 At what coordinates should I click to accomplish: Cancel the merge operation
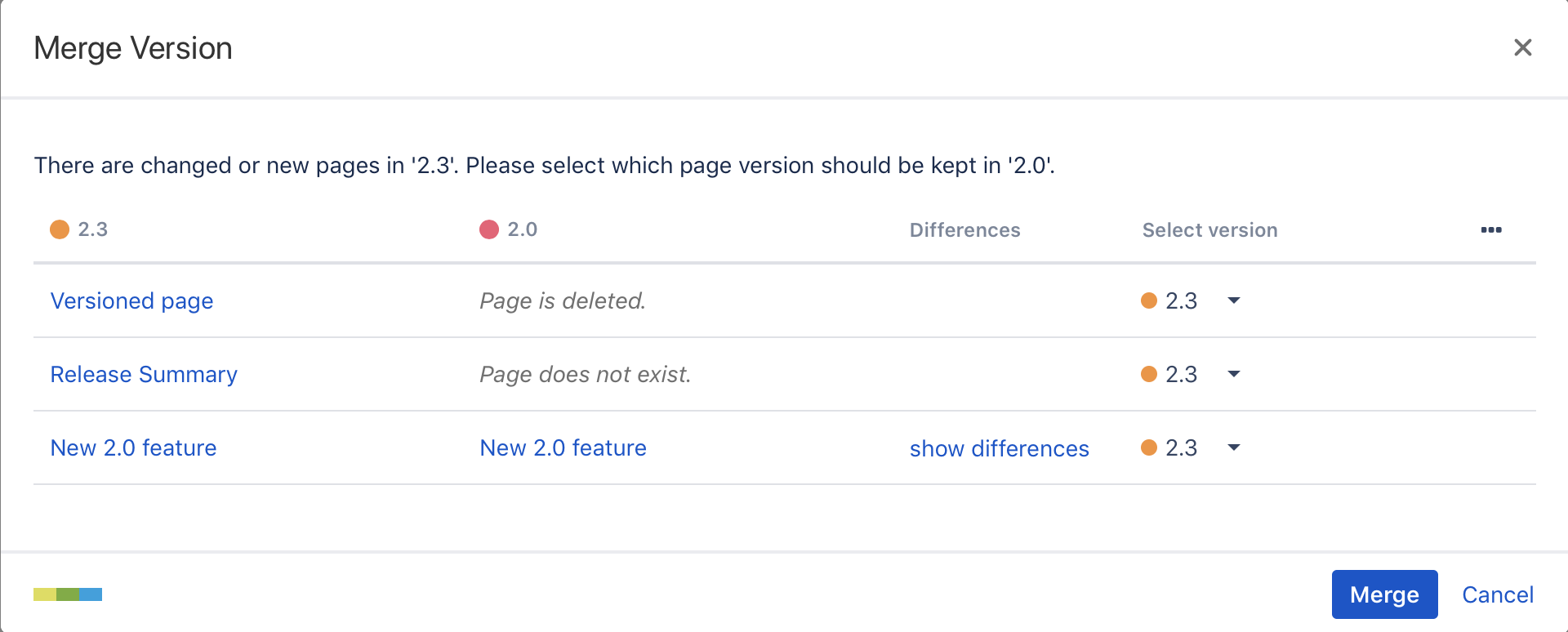tap(1497, 594)
